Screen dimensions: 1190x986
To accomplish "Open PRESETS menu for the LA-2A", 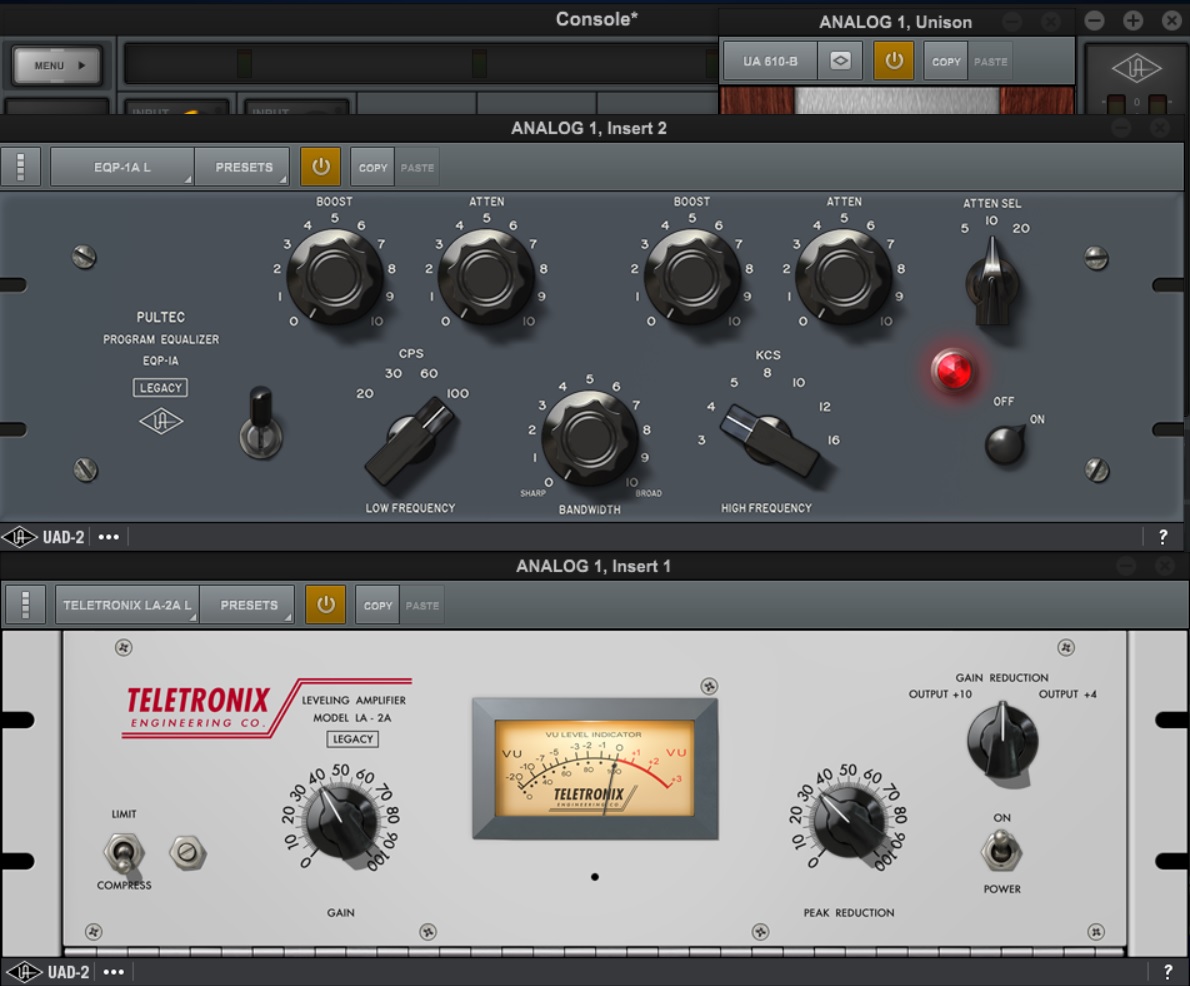I will point(248,605).
